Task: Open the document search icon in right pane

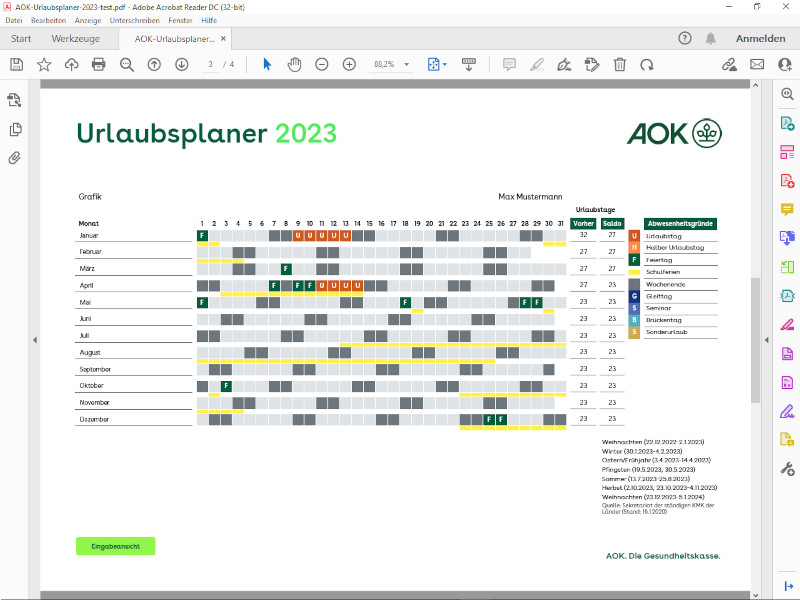Action: coord(787,94)
